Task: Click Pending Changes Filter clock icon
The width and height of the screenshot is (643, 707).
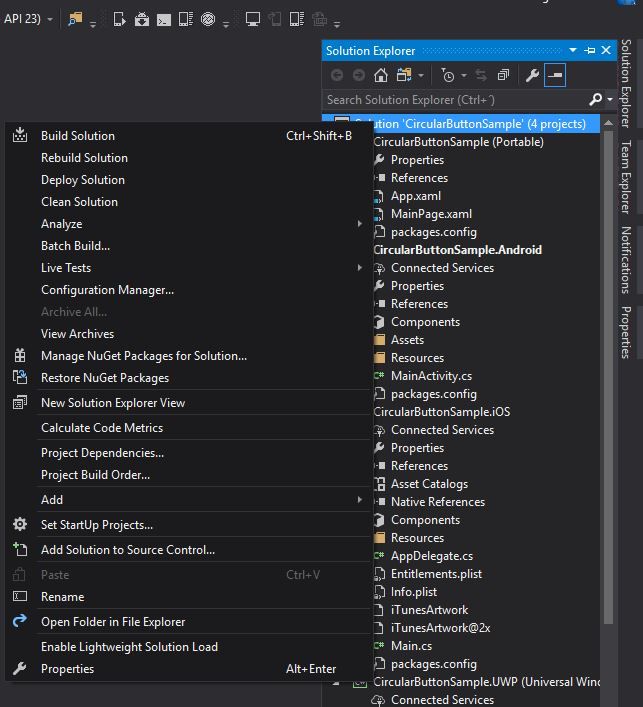Action: [447, 75]
